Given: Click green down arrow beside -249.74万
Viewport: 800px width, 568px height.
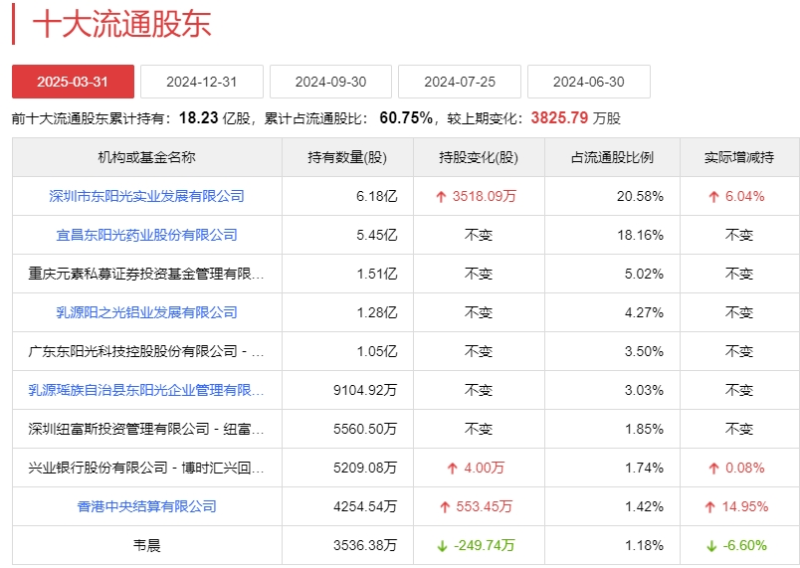Looking at the screenshot, I should 441,545.
